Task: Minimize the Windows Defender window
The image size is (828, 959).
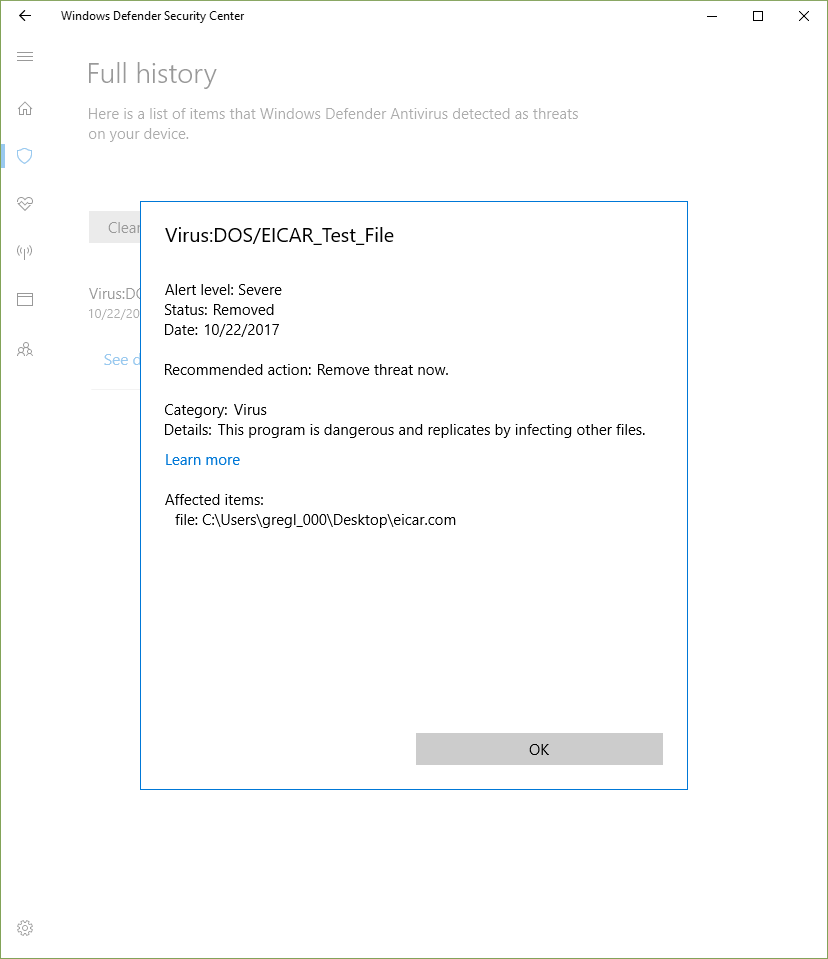Action: [x=712, y=17]
